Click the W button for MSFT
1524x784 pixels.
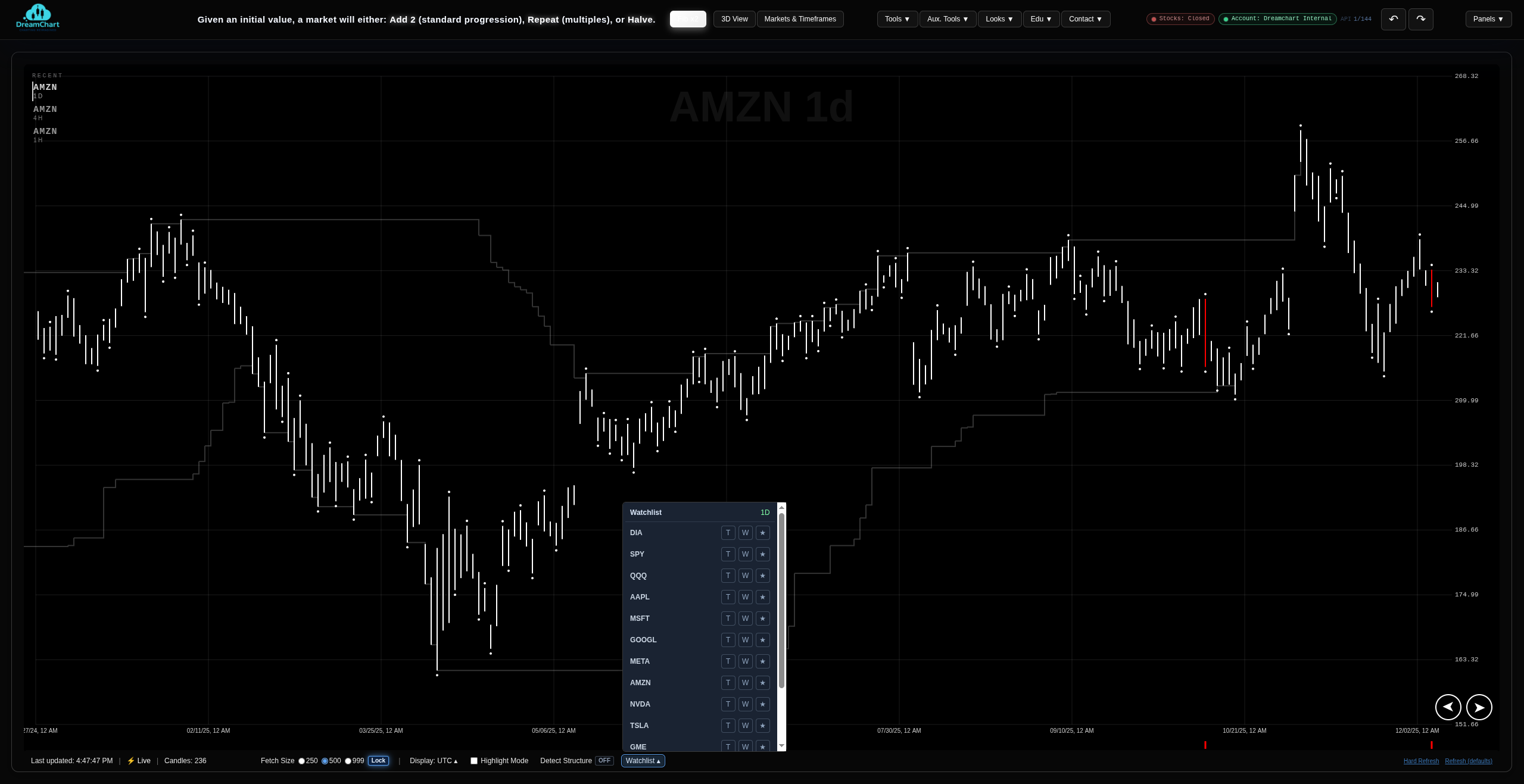(x=745, y=619)
